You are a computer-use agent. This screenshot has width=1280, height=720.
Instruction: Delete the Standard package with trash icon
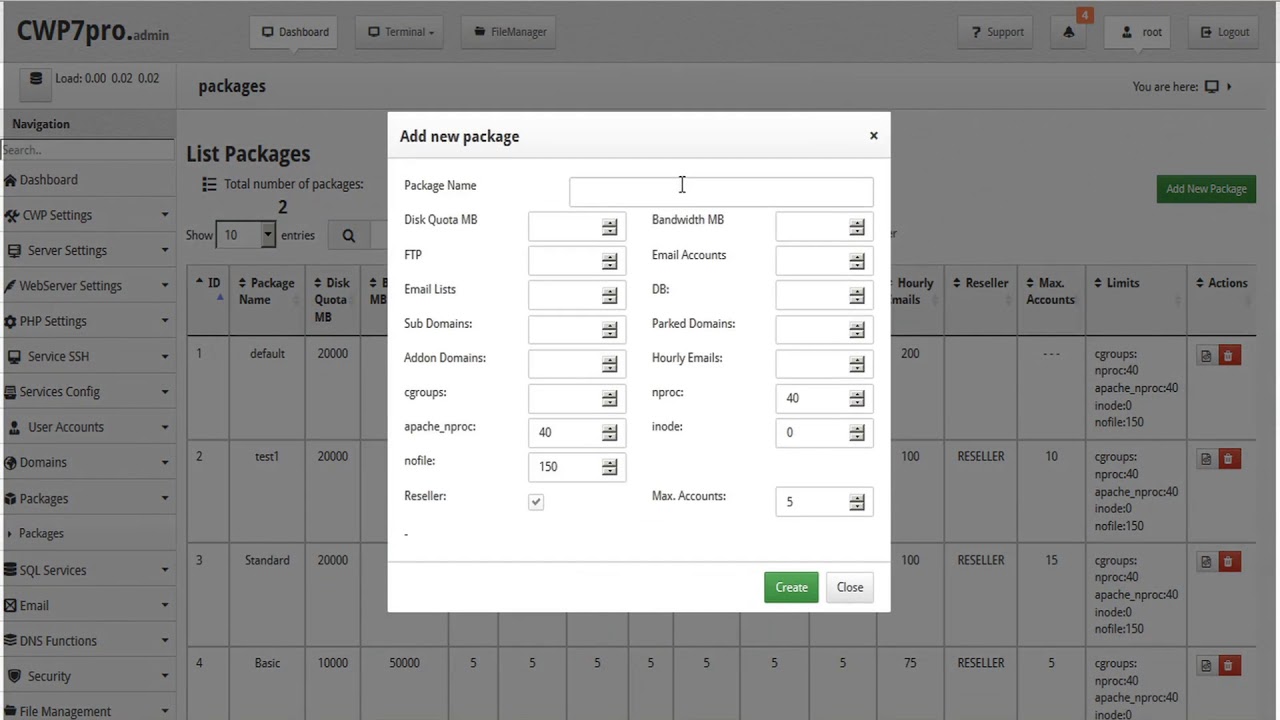click(x=1229, y=562)
